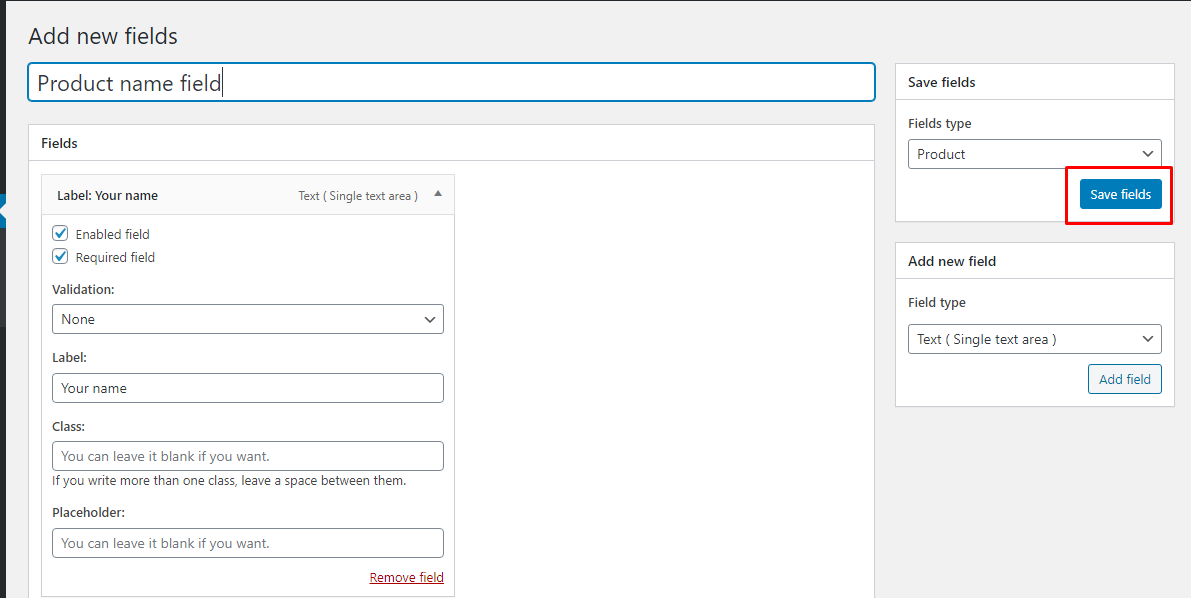
Task: Click the 'Text ( Single text area )' type label in field header
Action: [358, 196]
